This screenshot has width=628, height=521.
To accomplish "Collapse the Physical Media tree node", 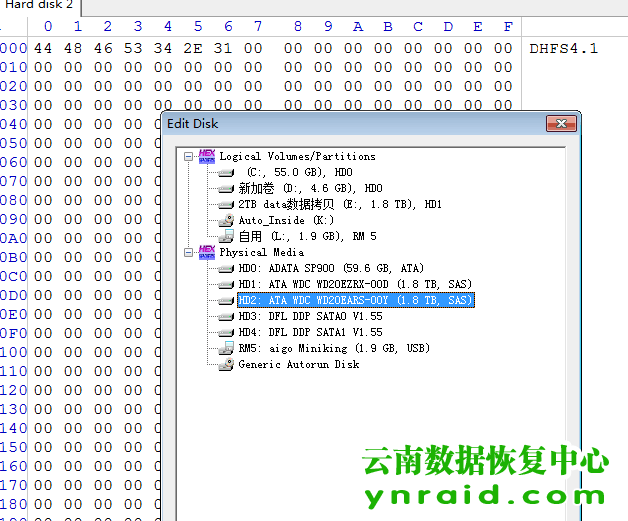I will 189,252.
